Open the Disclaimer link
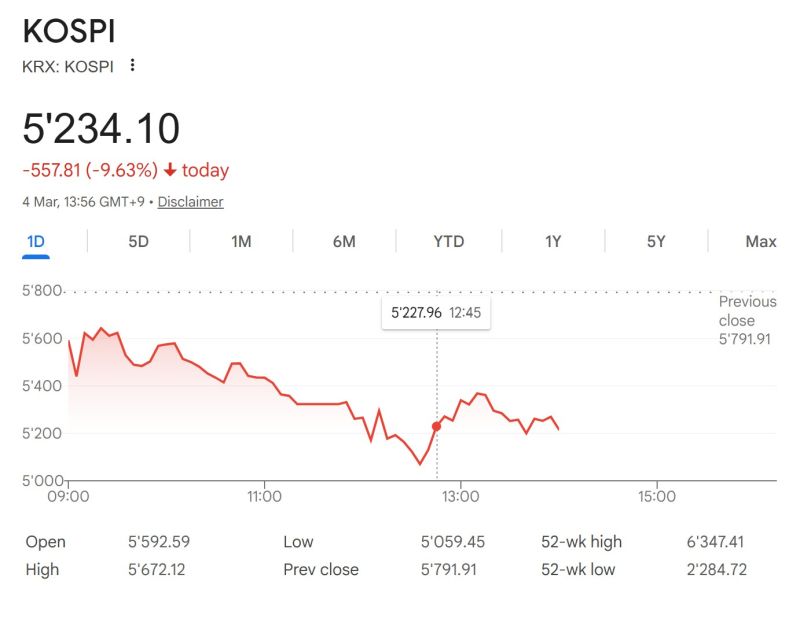This screenshot has height=626, width=800. click(189, 202)
